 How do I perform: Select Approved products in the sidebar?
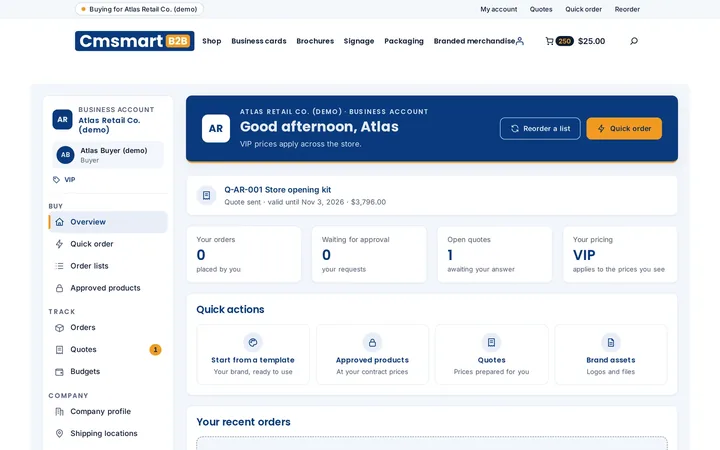tap(108, 288)
